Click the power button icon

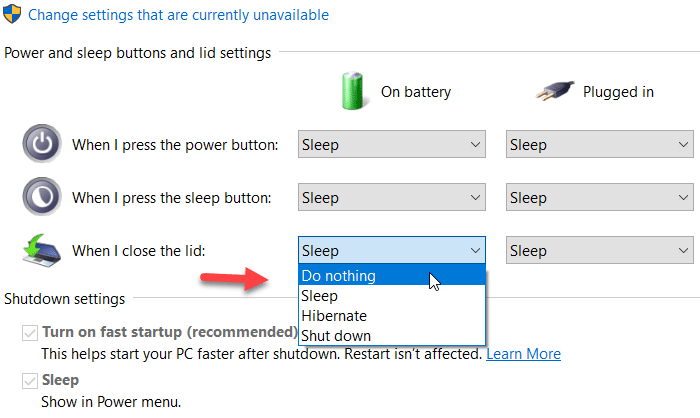(42, 145)
